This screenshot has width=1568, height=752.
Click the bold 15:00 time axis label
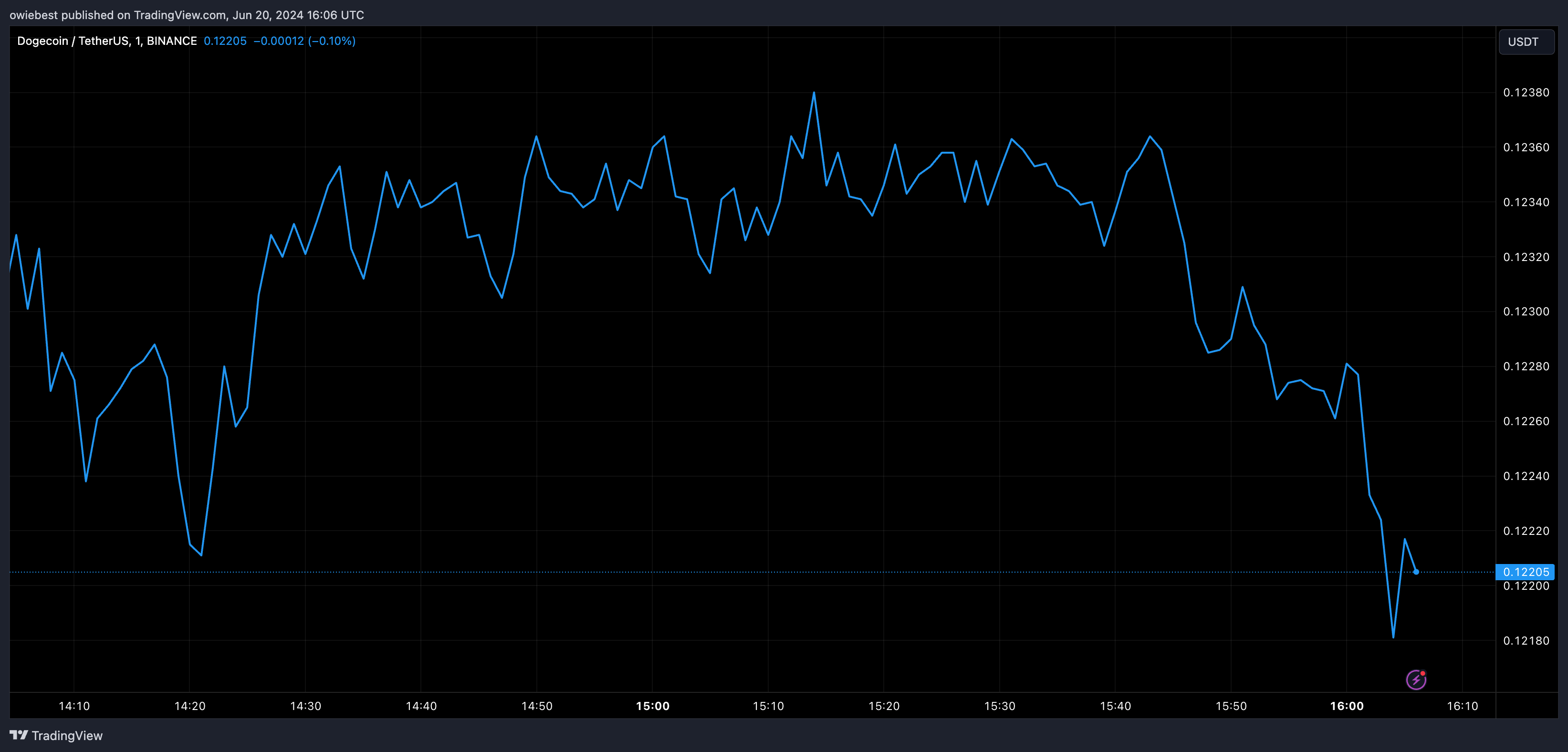point(652,706)
